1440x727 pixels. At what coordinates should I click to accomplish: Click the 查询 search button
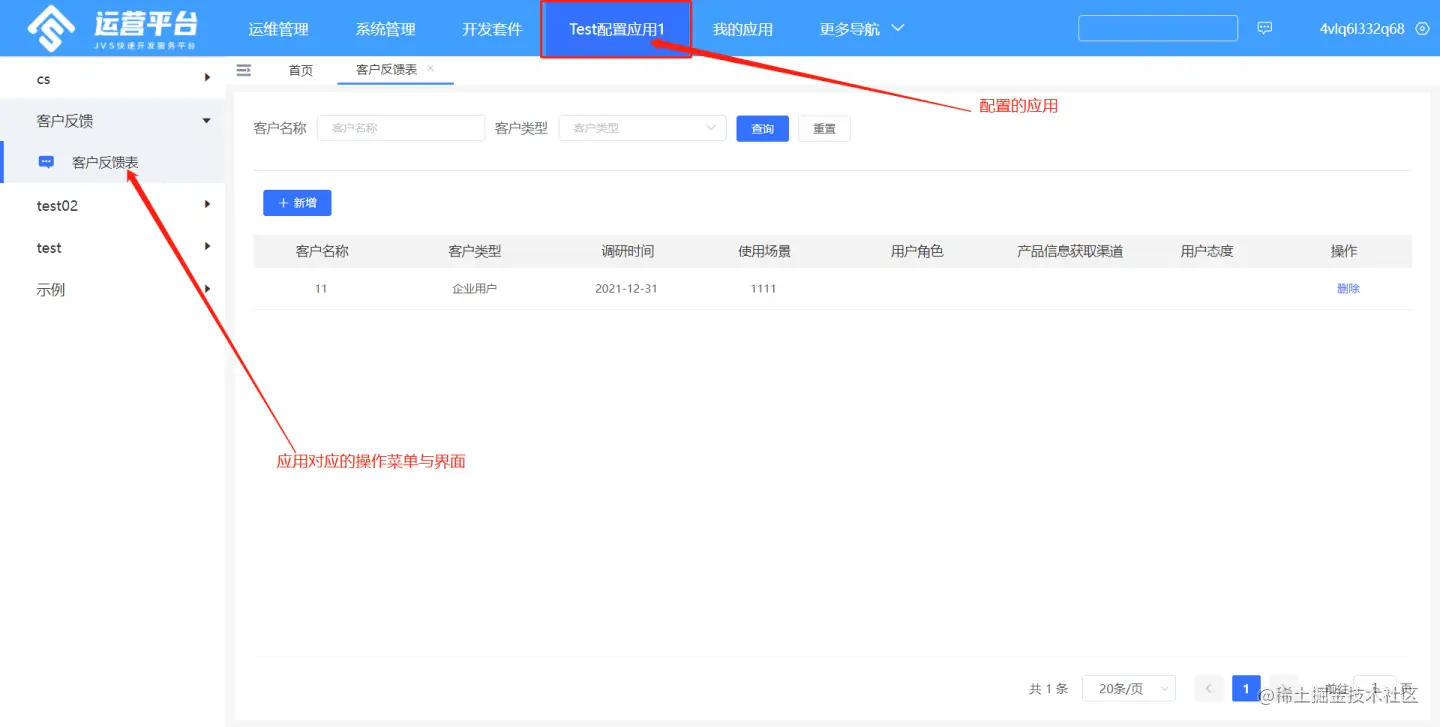(x=763, y=128)
